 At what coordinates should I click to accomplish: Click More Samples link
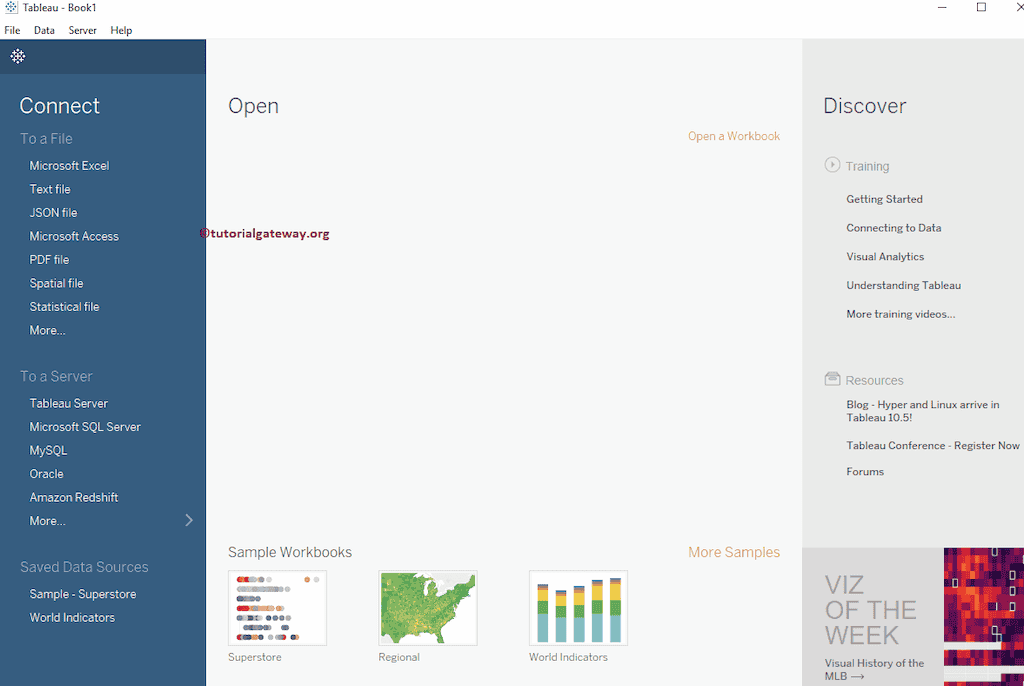tap(733, 552)
